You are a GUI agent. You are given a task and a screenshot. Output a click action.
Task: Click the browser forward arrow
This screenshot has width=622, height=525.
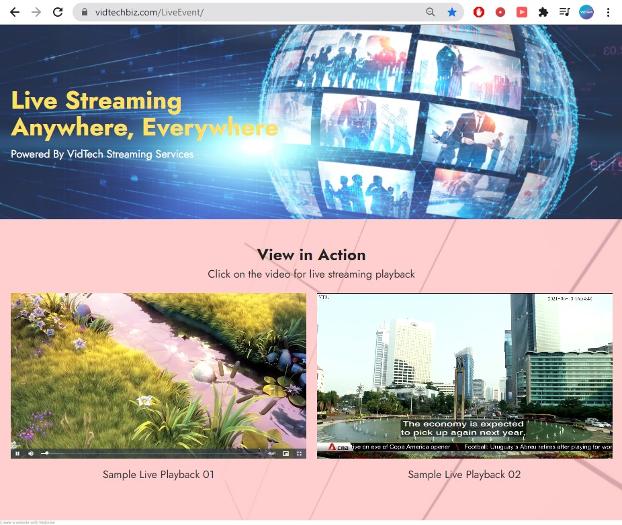point(36,12)
